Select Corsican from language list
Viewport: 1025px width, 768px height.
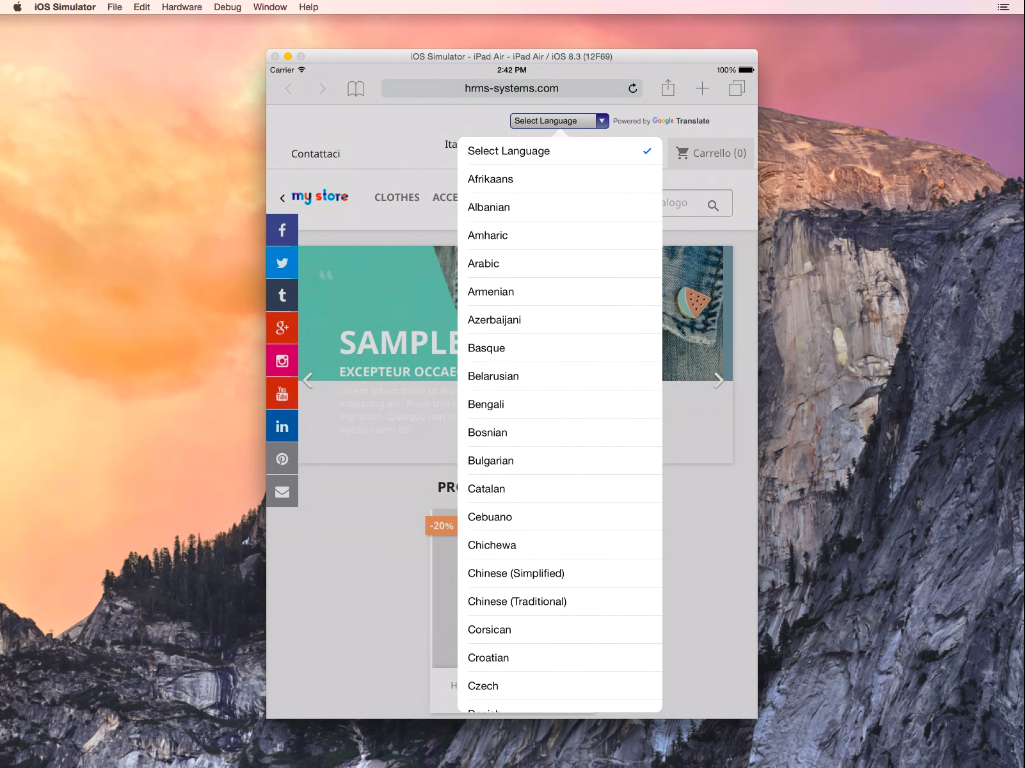pyautogui.click(x=560, y=629)
